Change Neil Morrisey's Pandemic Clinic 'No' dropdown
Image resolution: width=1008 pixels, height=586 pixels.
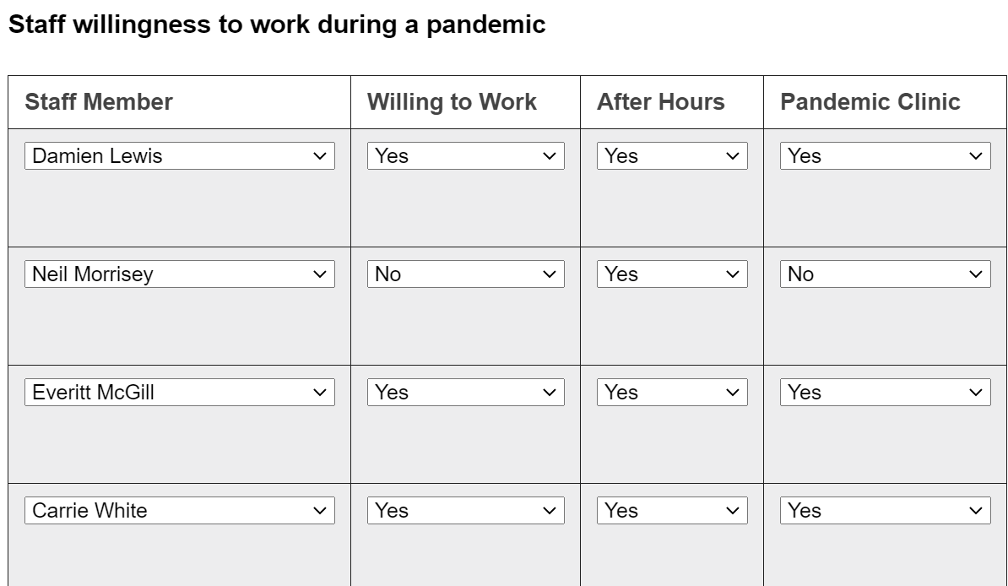[x=885, y=274]
